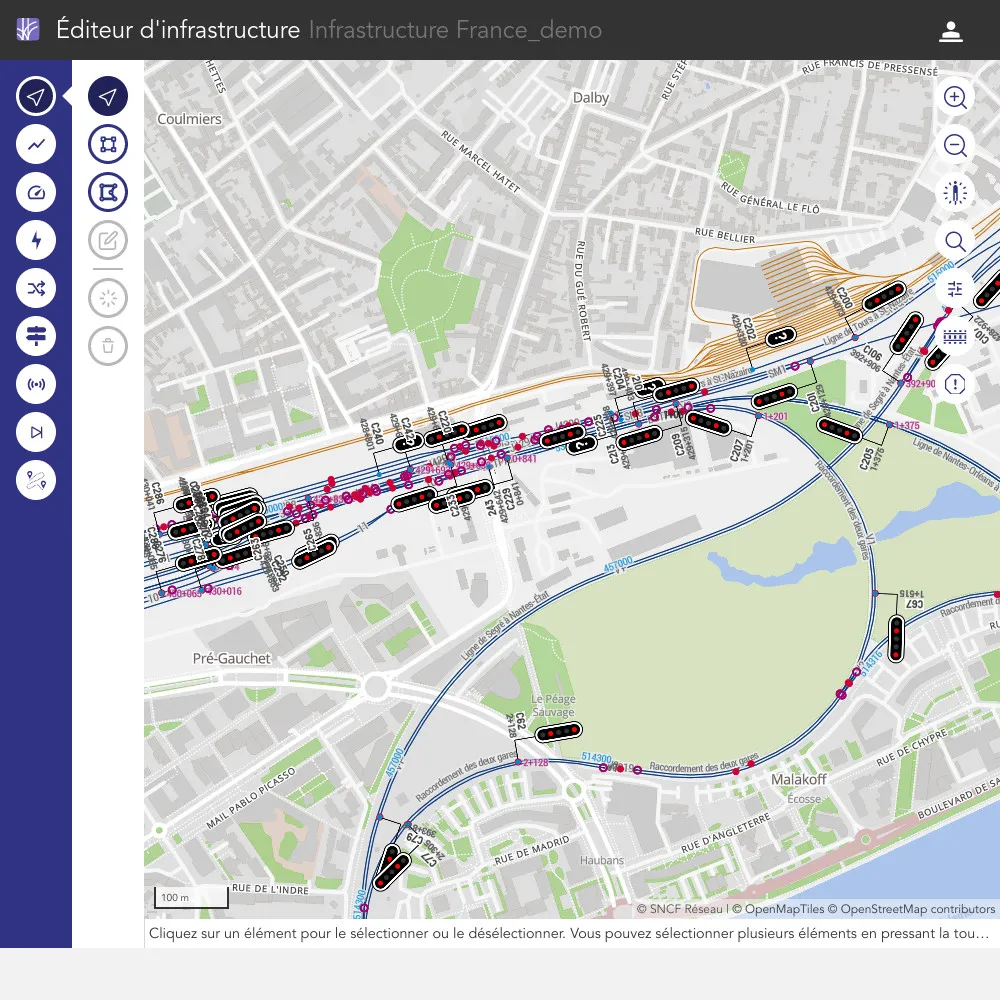Open the map search magnifier
Screen dimensions: 1000x1000
[x=955, y=241]
